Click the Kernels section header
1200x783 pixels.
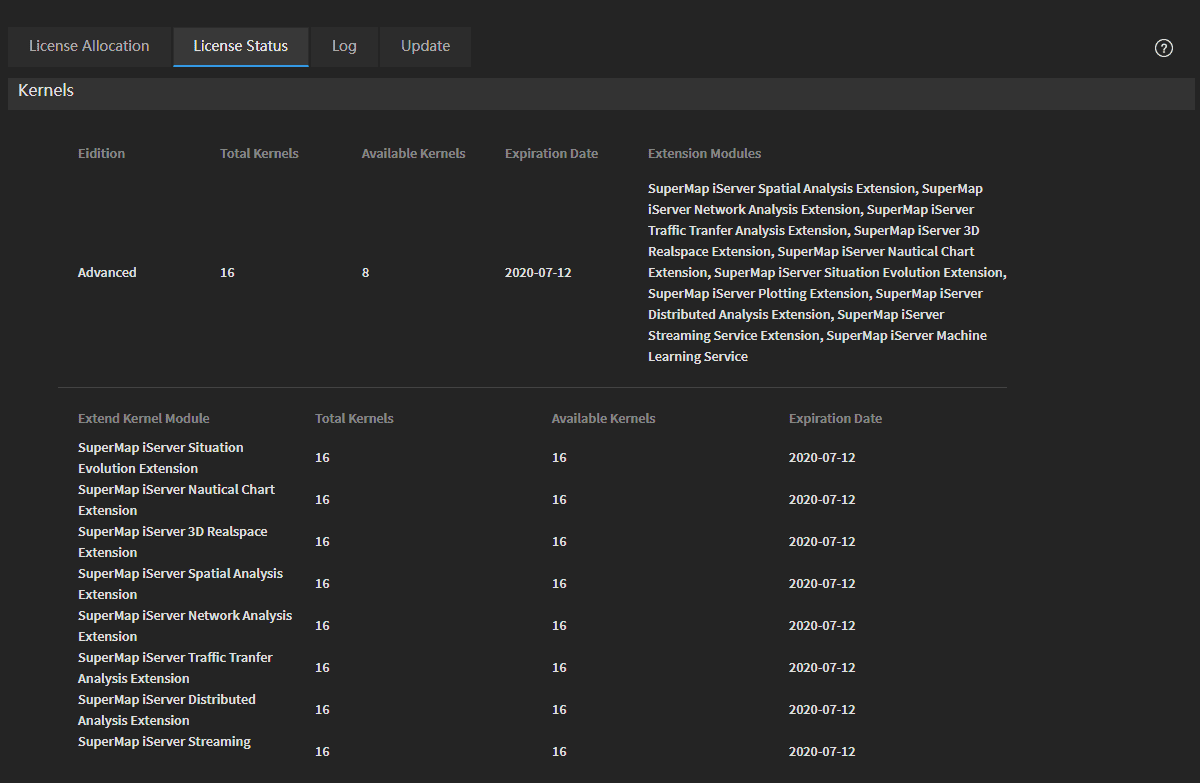pyautogui.click(x=46, y=91)
